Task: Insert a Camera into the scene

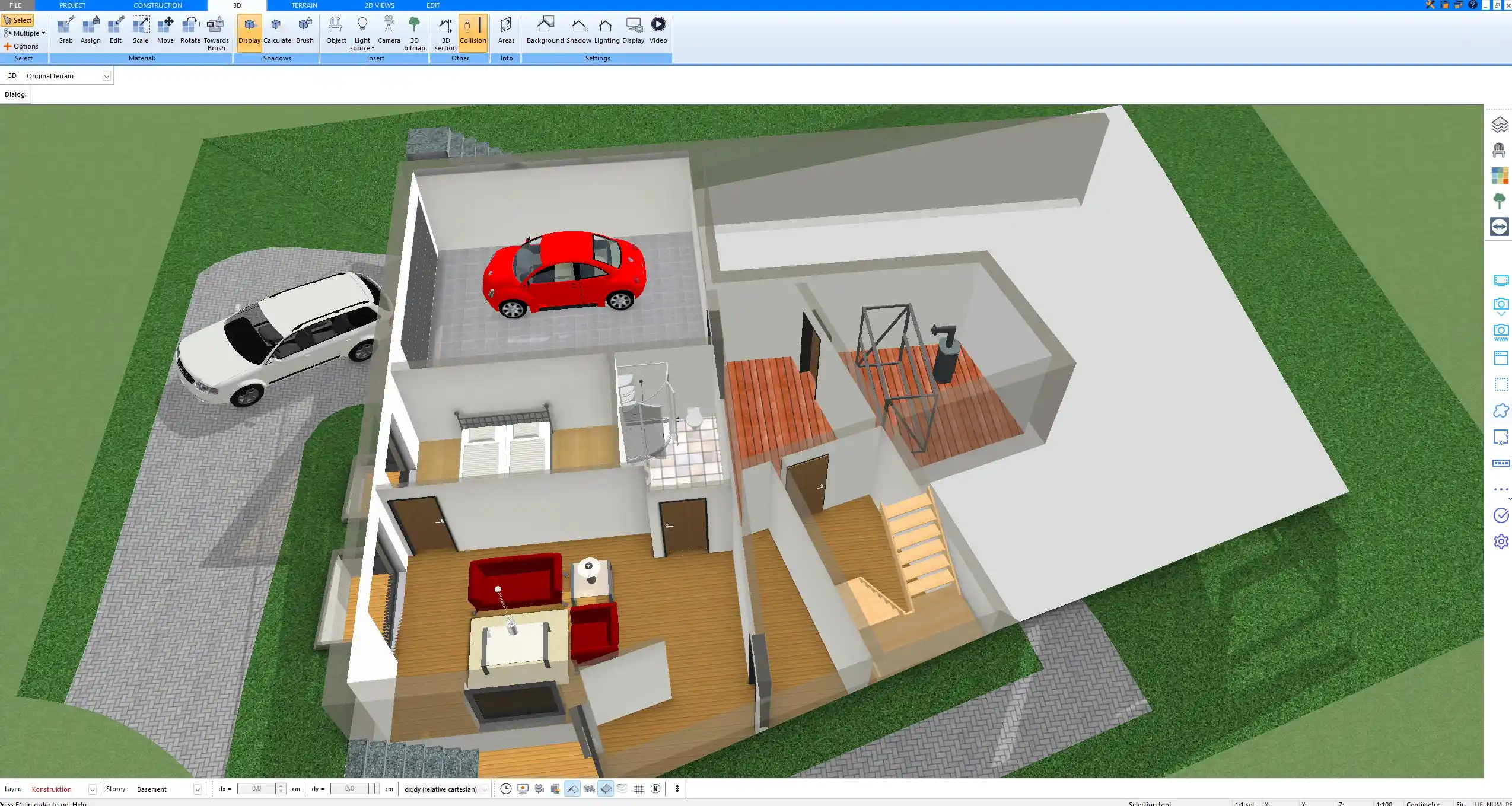Action: coord(389,30)
